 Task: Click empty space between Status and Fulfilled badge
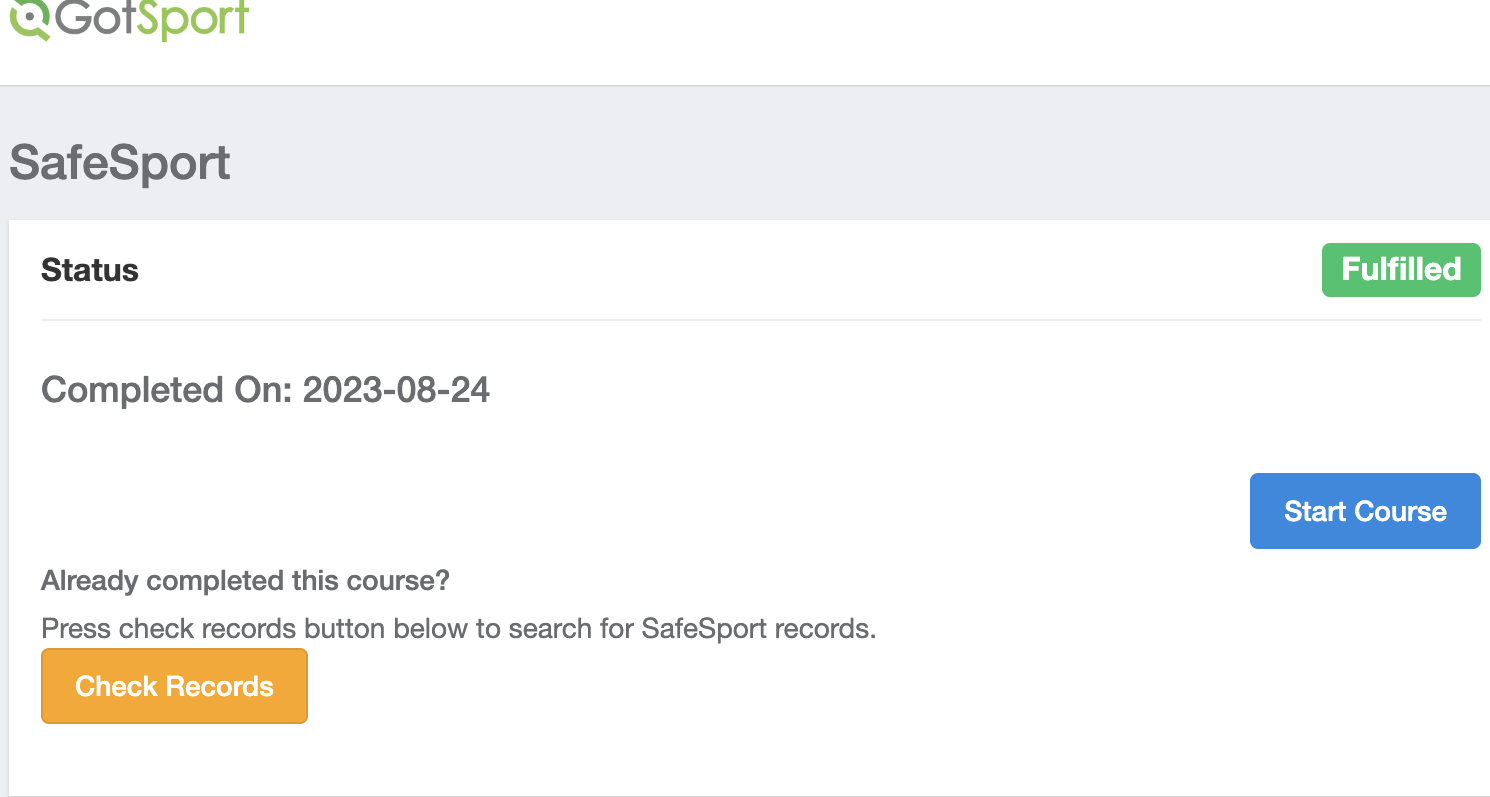(700, 271)
